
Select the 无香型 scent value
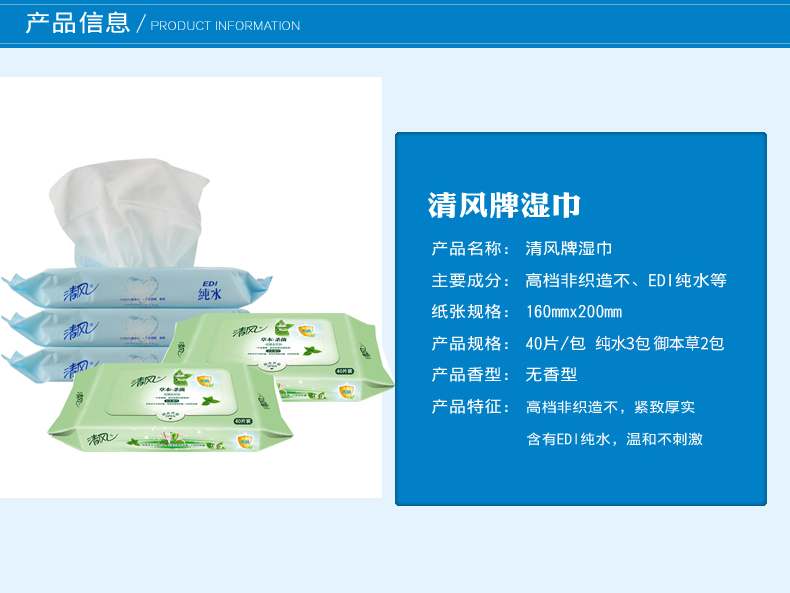coord(551,374)
